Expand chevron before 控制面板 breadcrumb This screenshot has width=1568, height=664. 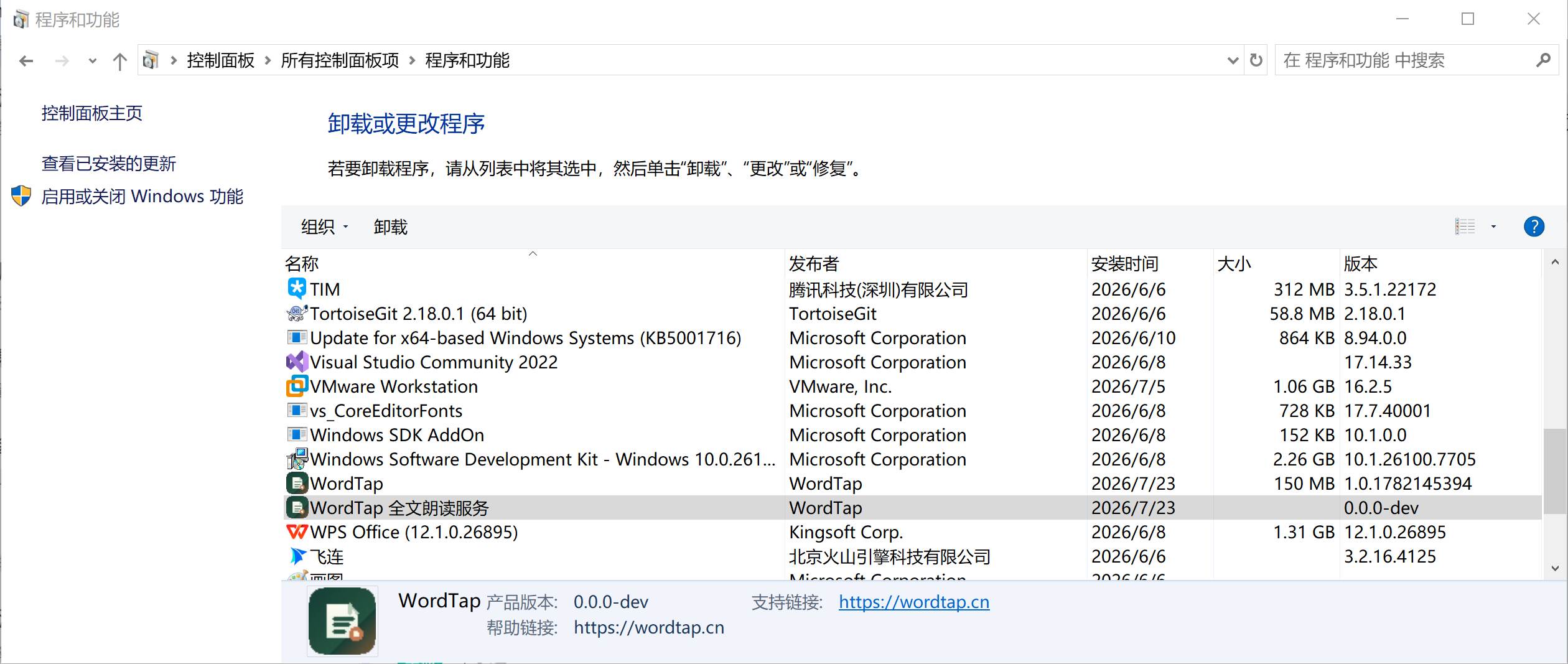174,60
